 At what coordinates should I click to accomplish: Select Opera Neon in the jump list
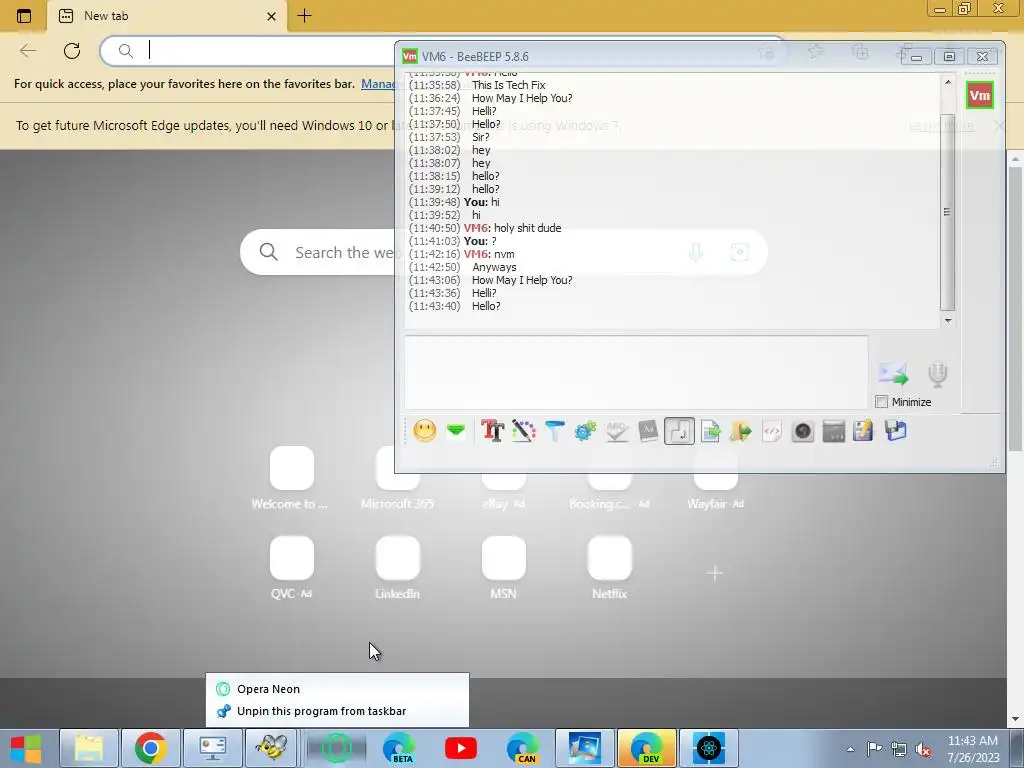click(x=337, y=689)
